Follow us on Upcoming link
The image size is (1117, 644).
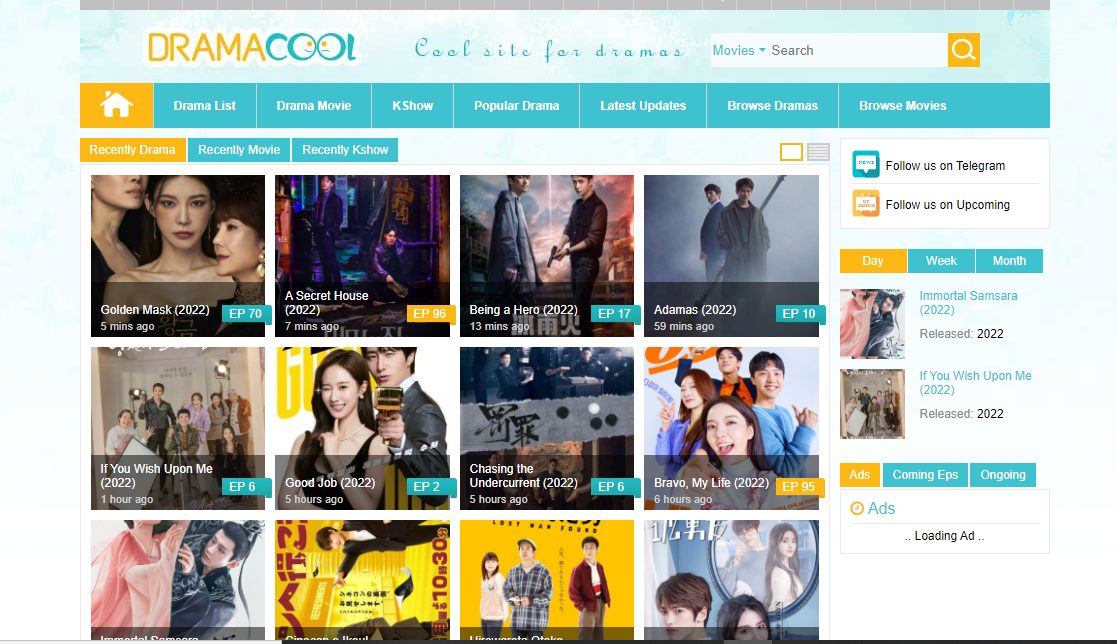[x=947, y=204]
